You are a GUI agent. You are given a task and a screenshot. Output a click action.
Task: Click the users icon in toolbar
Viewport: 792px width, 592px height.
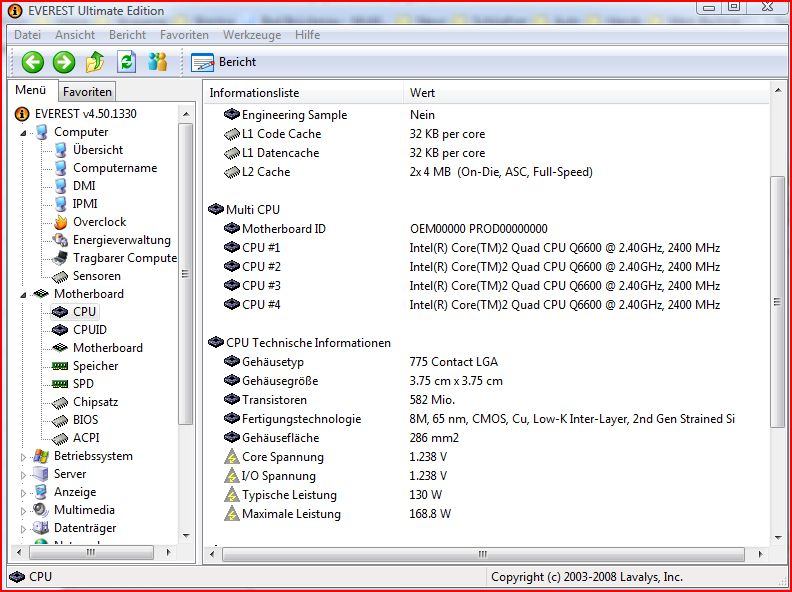pyautogui.click(x=158, y=62)
